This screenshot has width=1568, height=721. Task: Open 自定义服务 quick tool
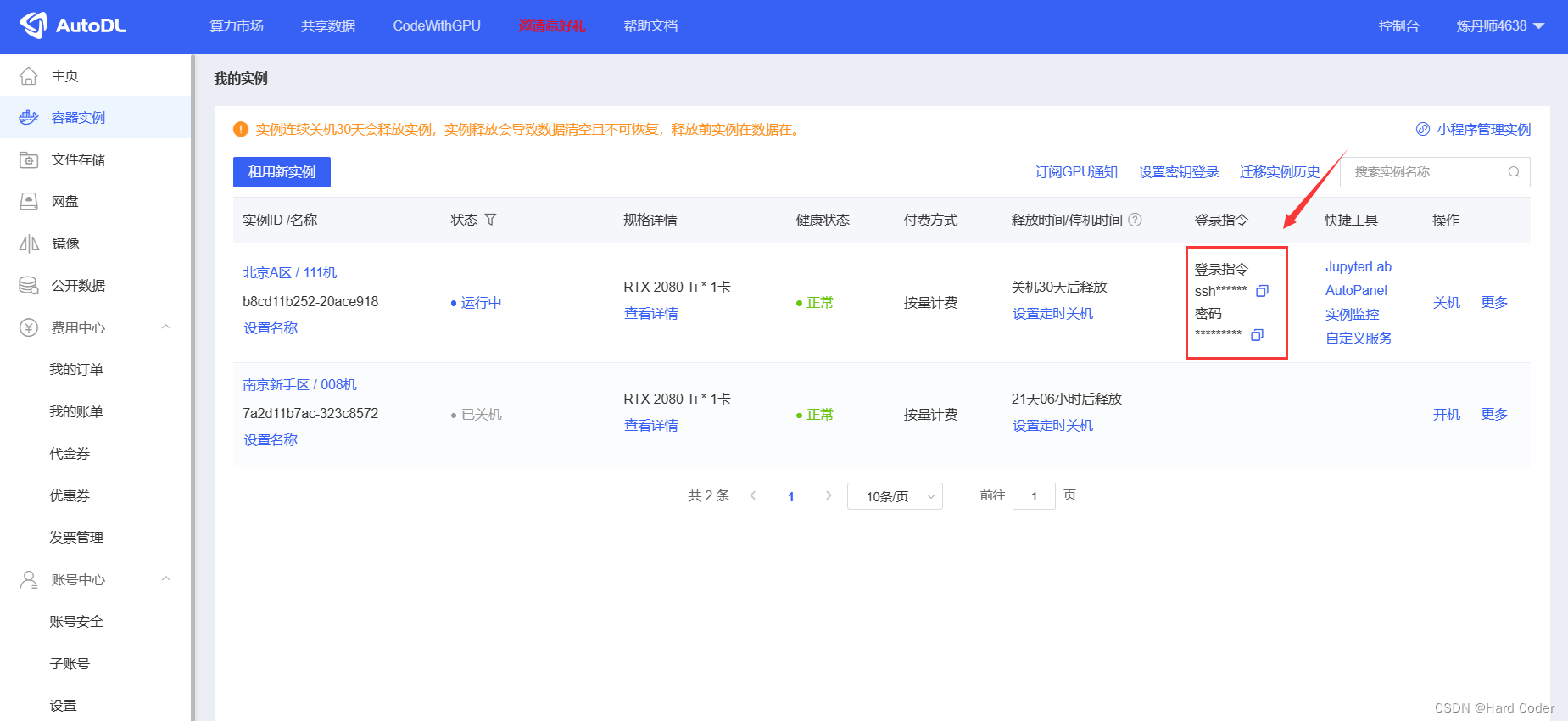pyautogui.click(x=1359, y=338)
